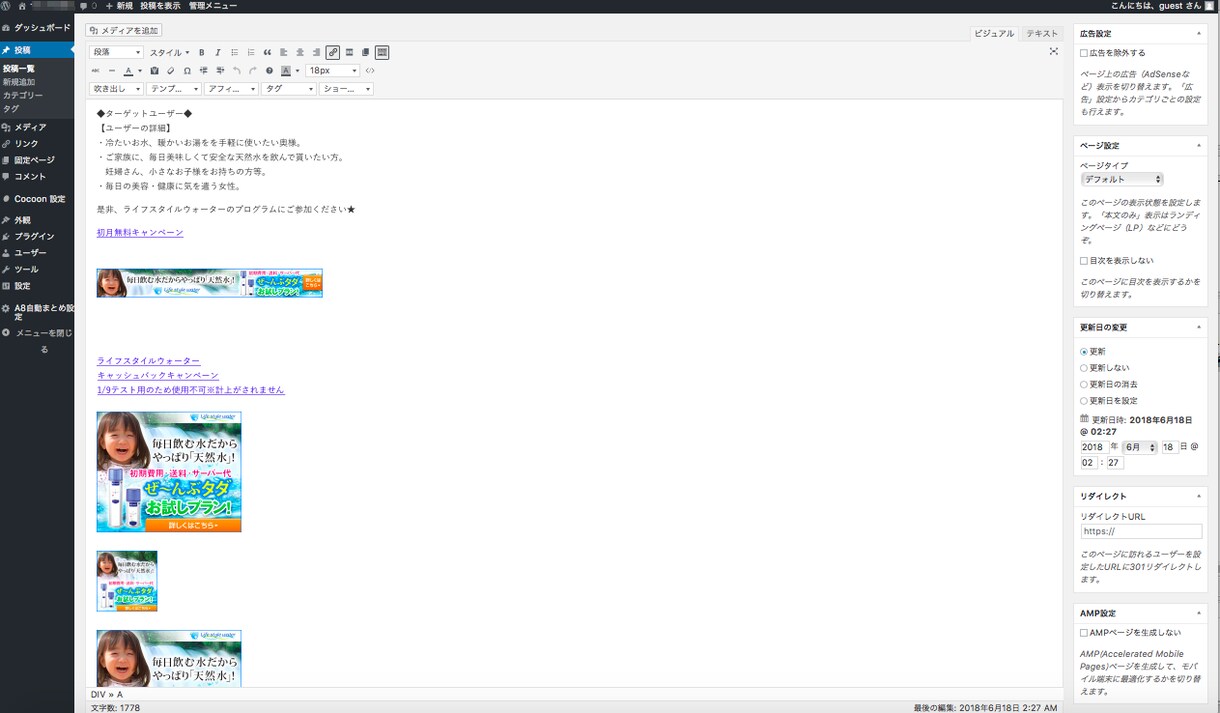Open メディア in sidebar menu

tap(36, 127)
